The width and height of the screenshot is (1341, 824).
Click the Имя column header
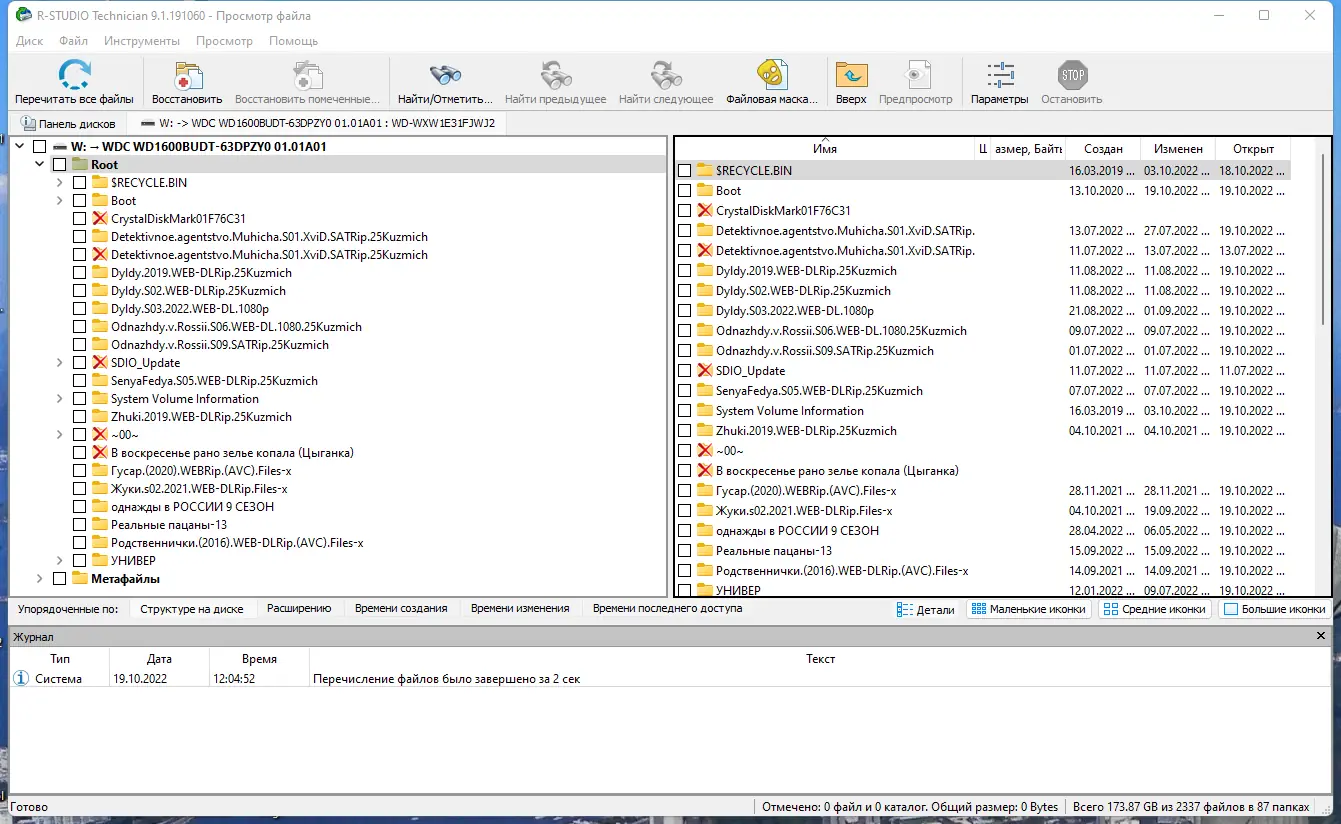(x=825, y=149)
